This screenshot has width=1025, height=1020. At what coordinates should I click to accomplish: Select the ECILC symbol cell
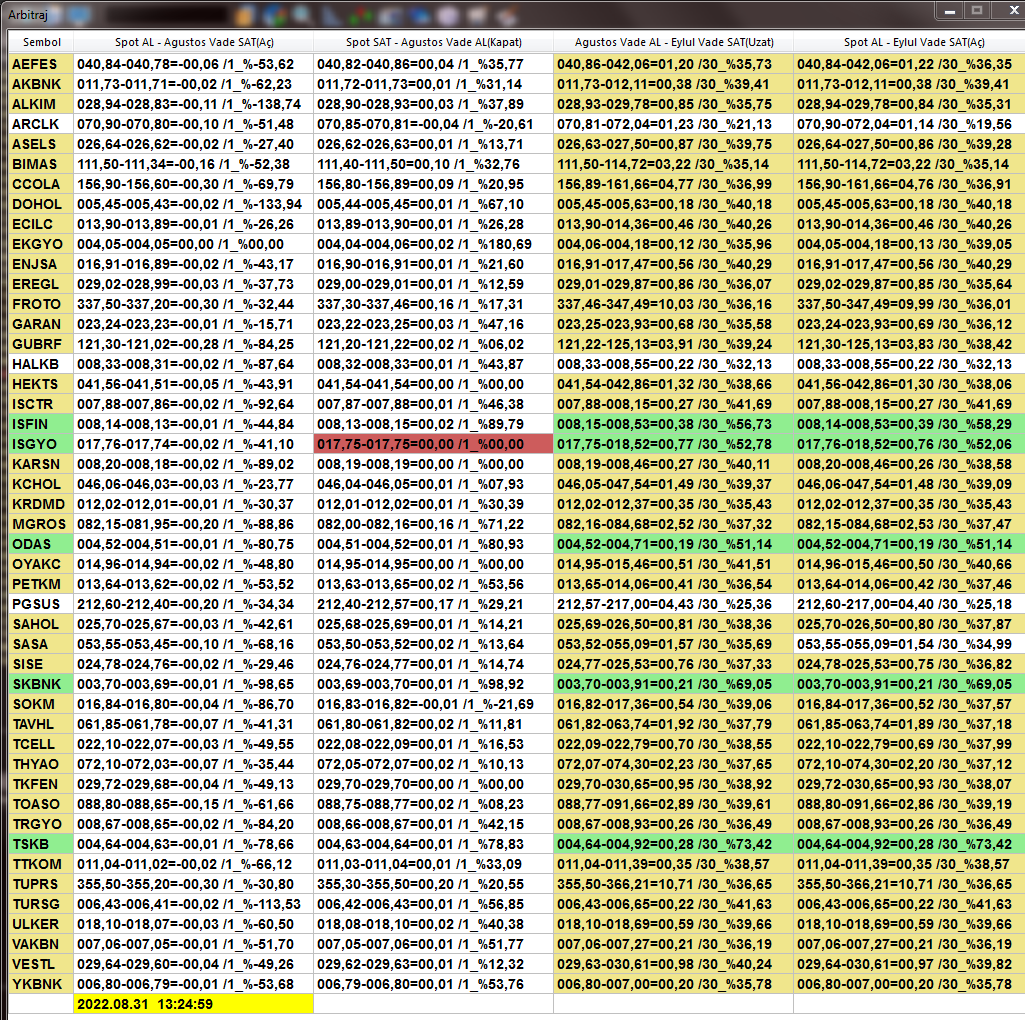(41, 224)
